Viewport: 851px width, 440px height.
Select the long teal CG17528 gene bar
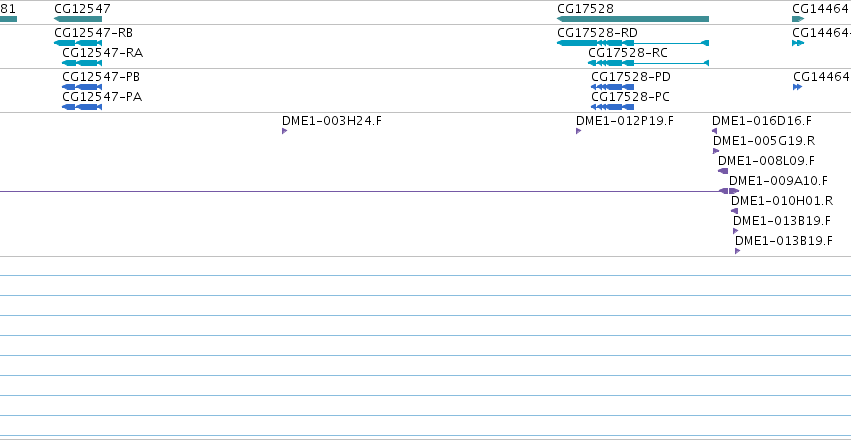pyautogui.click(x=633, y=19)
